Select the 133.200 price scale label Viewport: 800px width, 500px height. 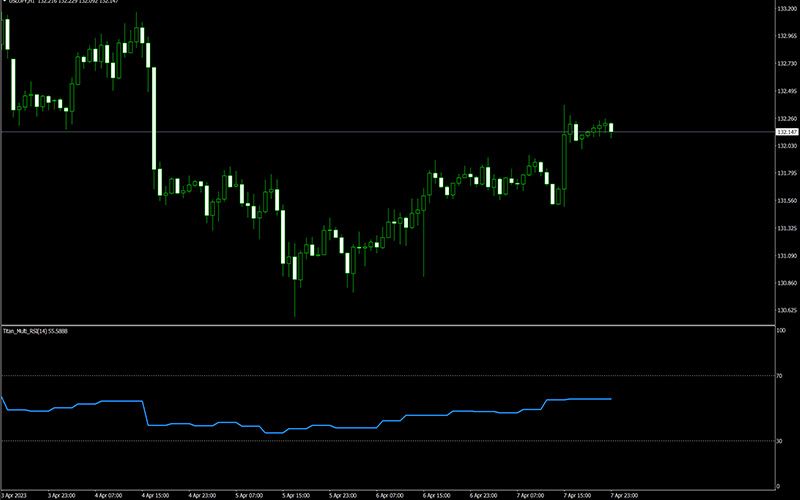click(x=787, y=9)
